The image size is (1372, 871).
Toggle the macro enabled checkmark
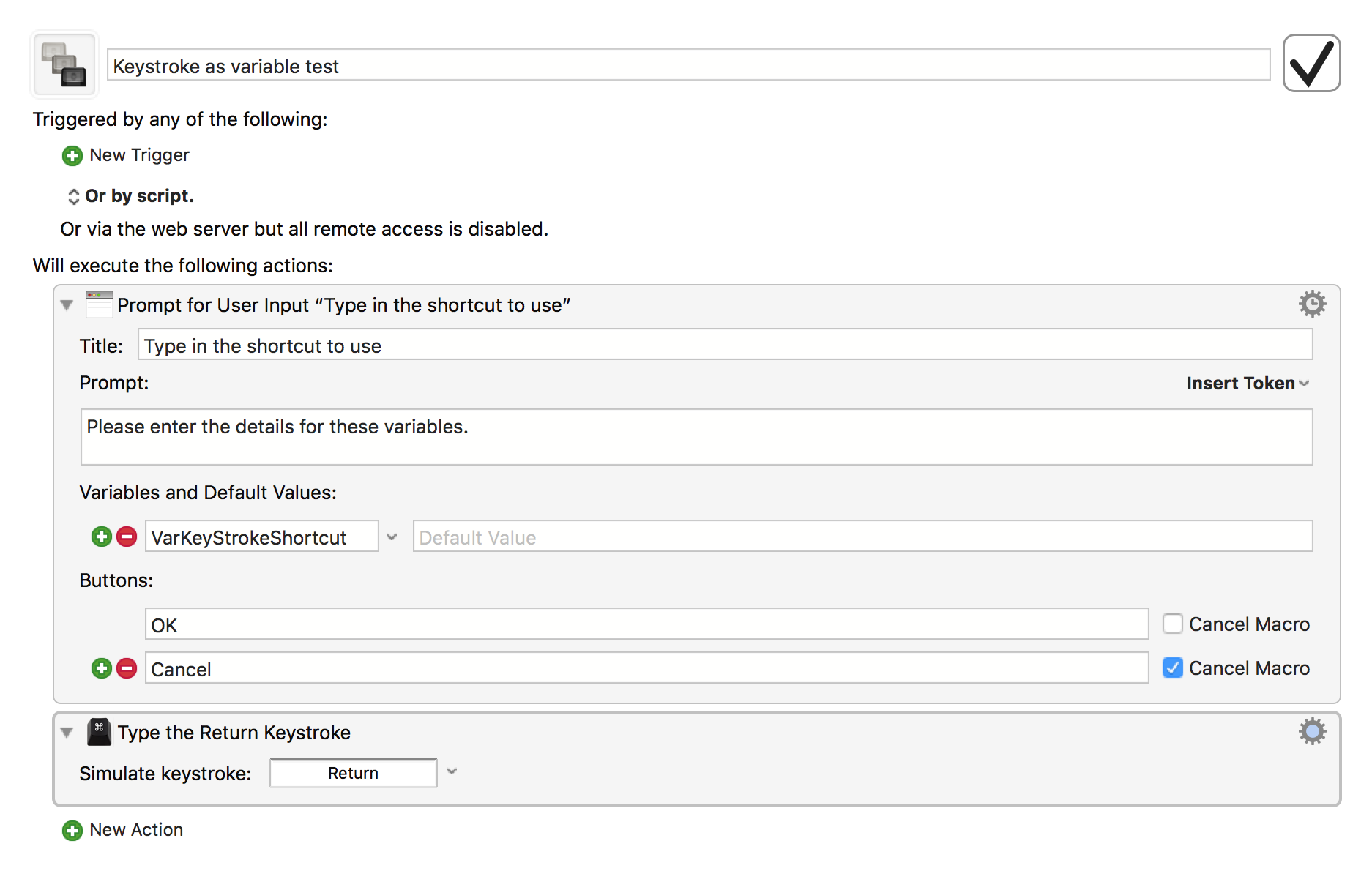coord(1311,63)
